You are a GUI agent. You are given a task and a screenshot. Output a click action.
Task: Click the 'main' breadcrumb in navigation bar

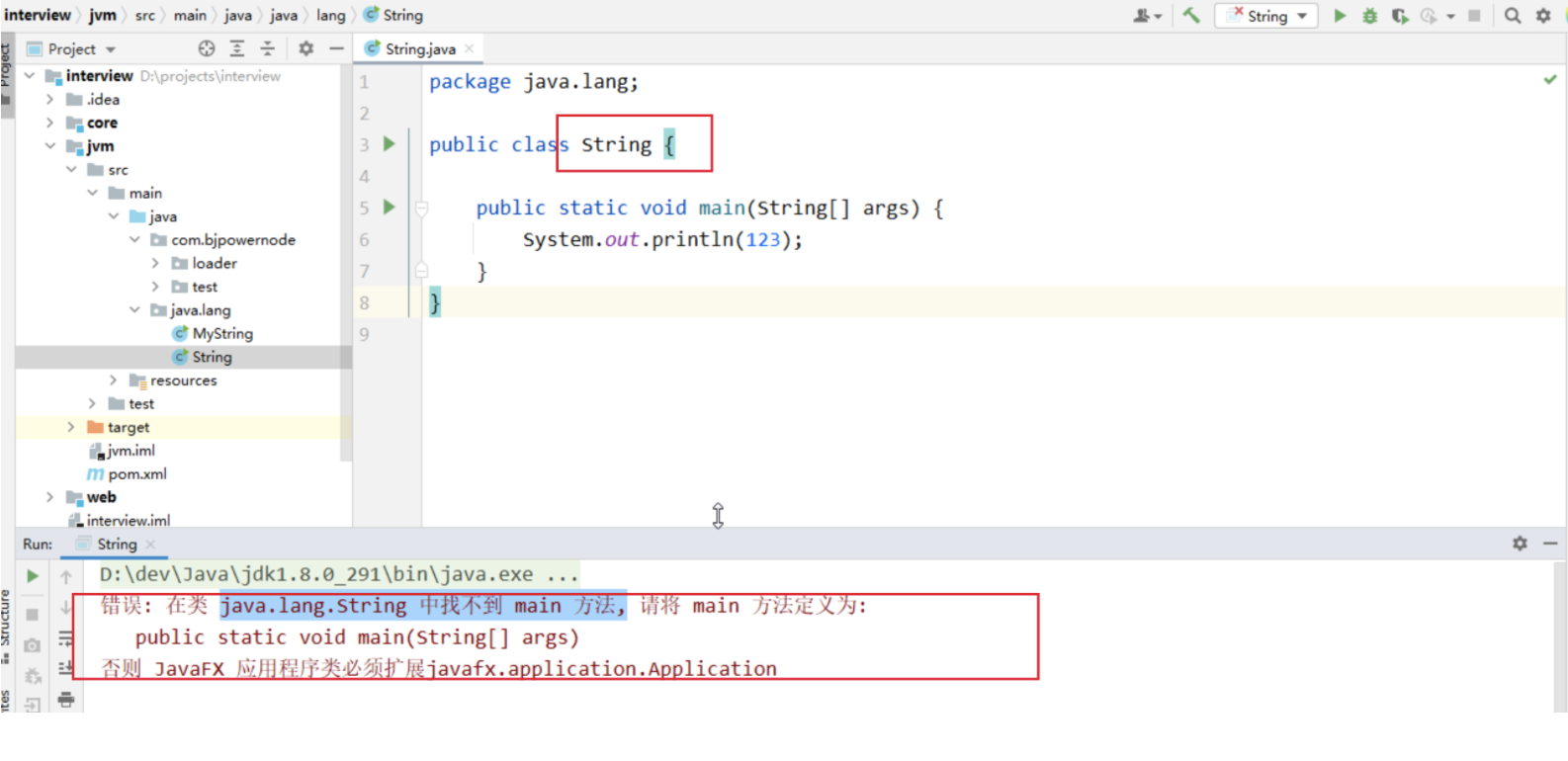coord(190,15)
